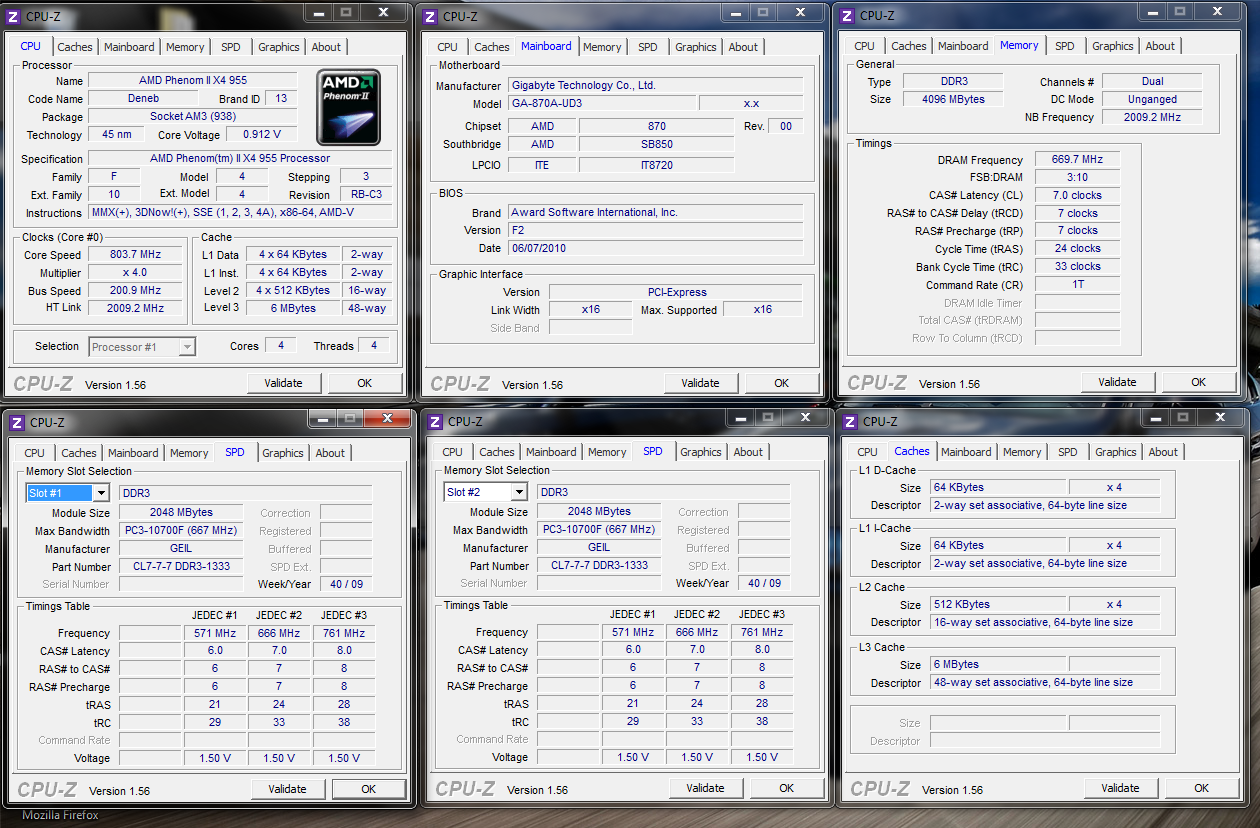Image resolution: width=1260 pixels, height=828 pixels.
Task: Click the Southbridge value 'SB850'
Action: (x=656, y=144)
